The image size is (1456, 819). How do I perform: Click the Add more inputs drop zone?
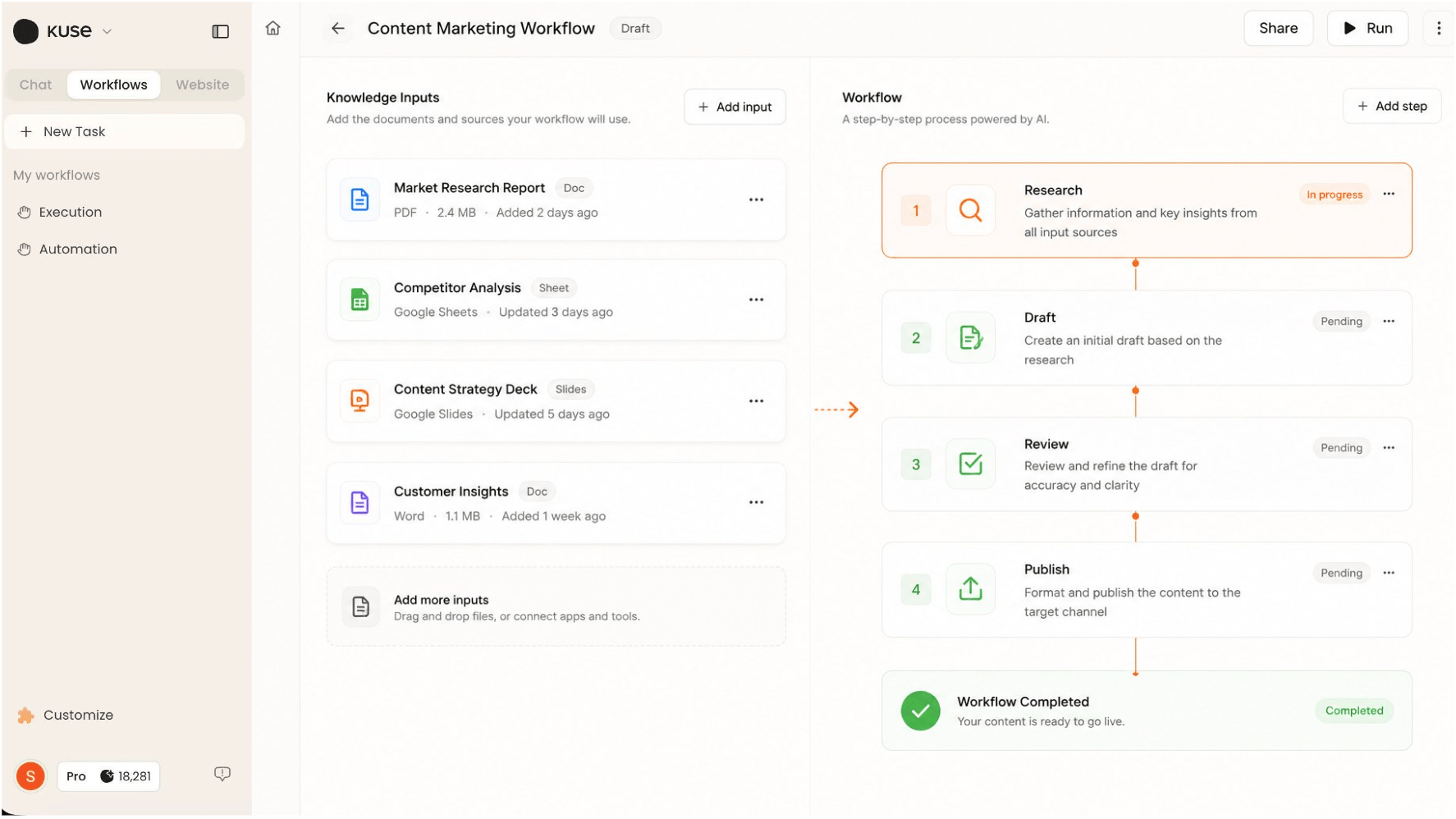coord(556,607)
